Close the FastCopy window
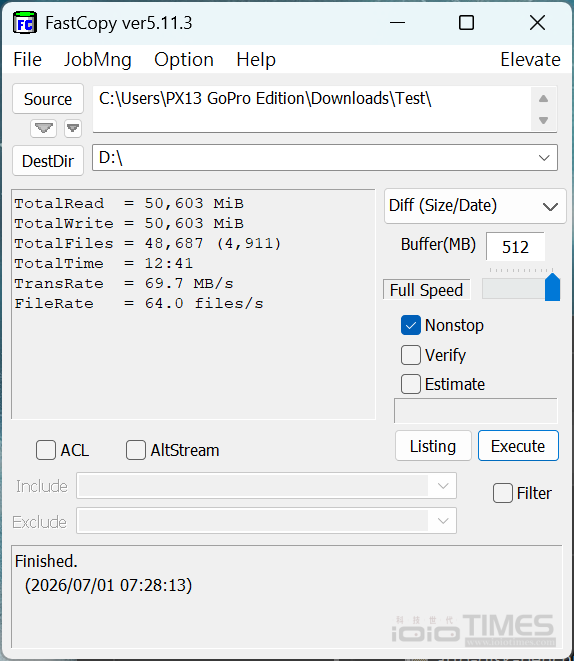The width and height of the screenshot is (574, 661). pyautogui.click(x=537, y=23)
